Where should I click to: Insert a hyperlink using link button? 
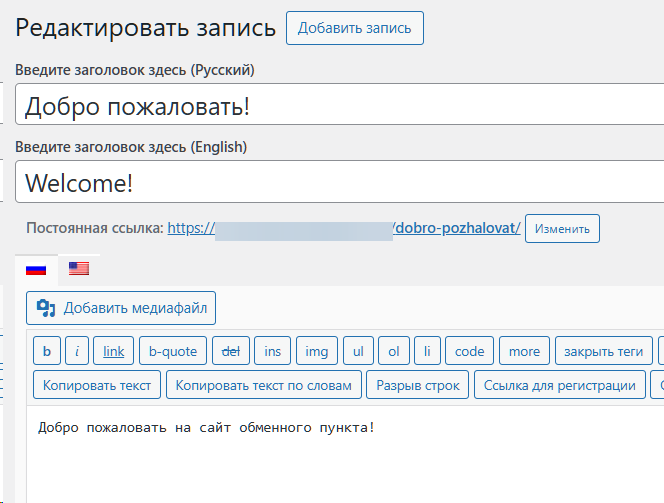(x=114, y=351)
